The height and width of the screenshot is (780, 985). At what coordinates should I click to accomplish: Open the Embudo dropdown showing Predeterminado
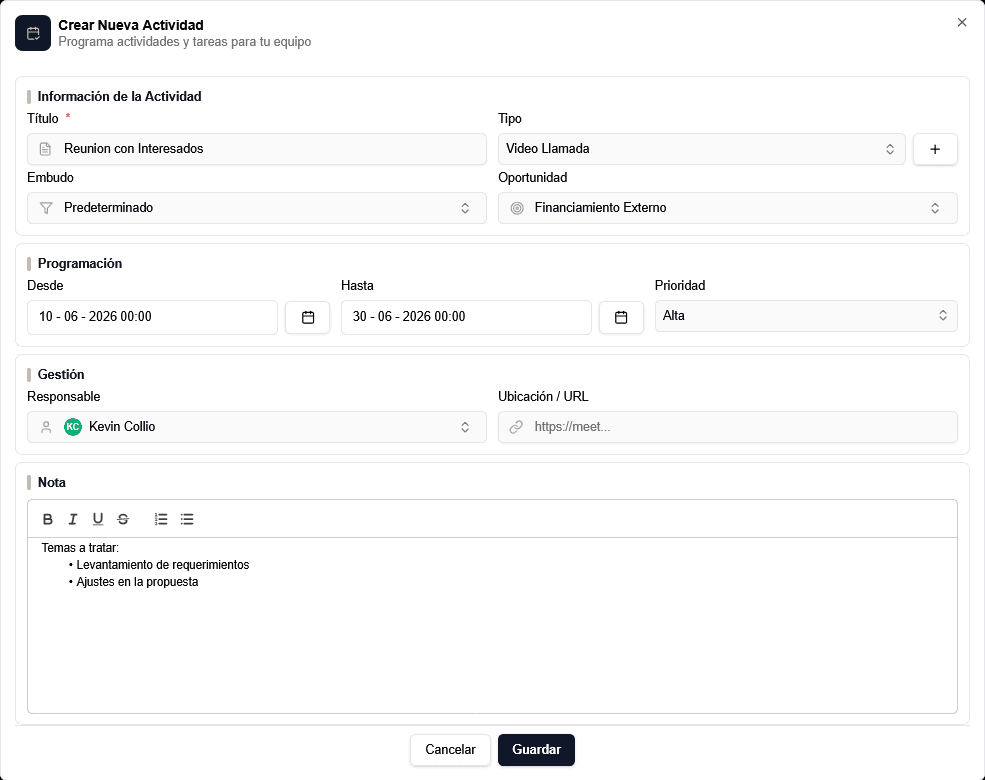[257, 208]
